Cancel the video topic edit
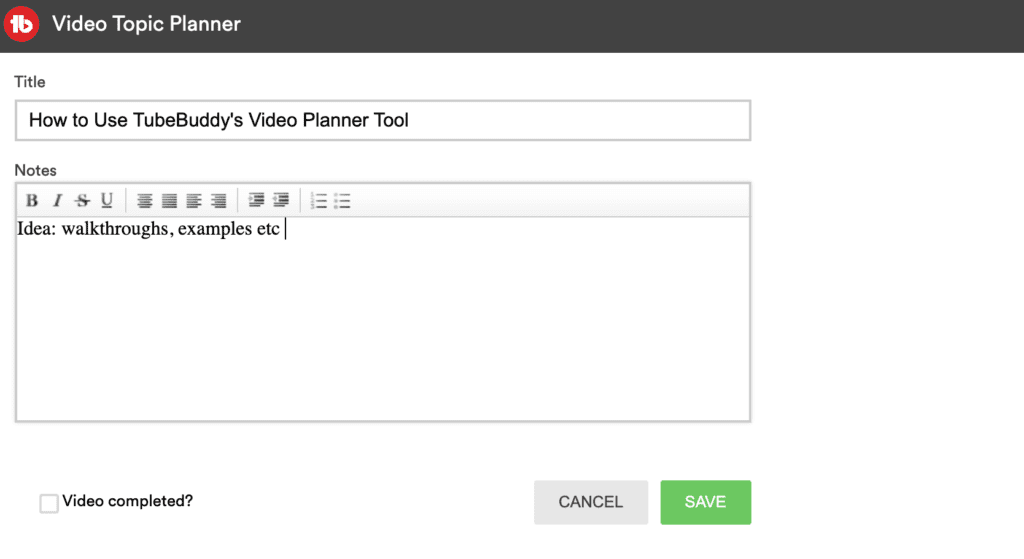Screen dimensions: 1024x559 click(590, 502)
